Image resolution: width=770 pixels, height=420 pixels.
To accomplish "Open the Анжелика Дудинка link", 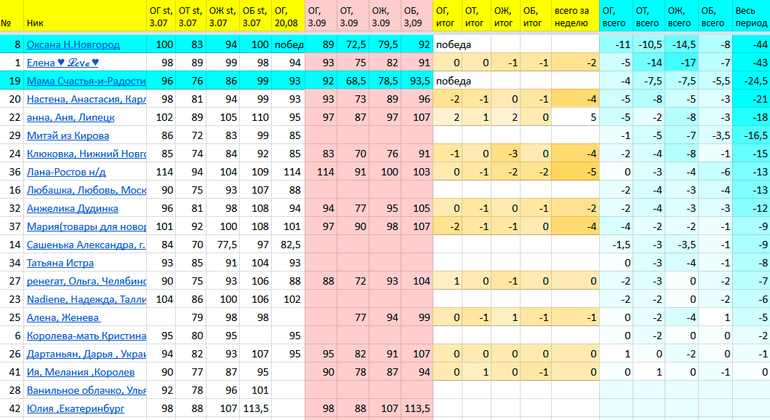I will click(x=72, y=207).
